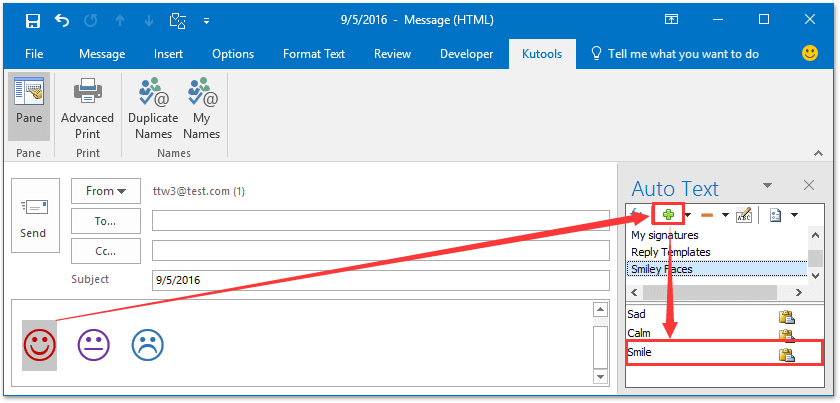Open dropdown next to green plus icon
The height and width of the screenshot is (403, 840).
coord(687,214)
